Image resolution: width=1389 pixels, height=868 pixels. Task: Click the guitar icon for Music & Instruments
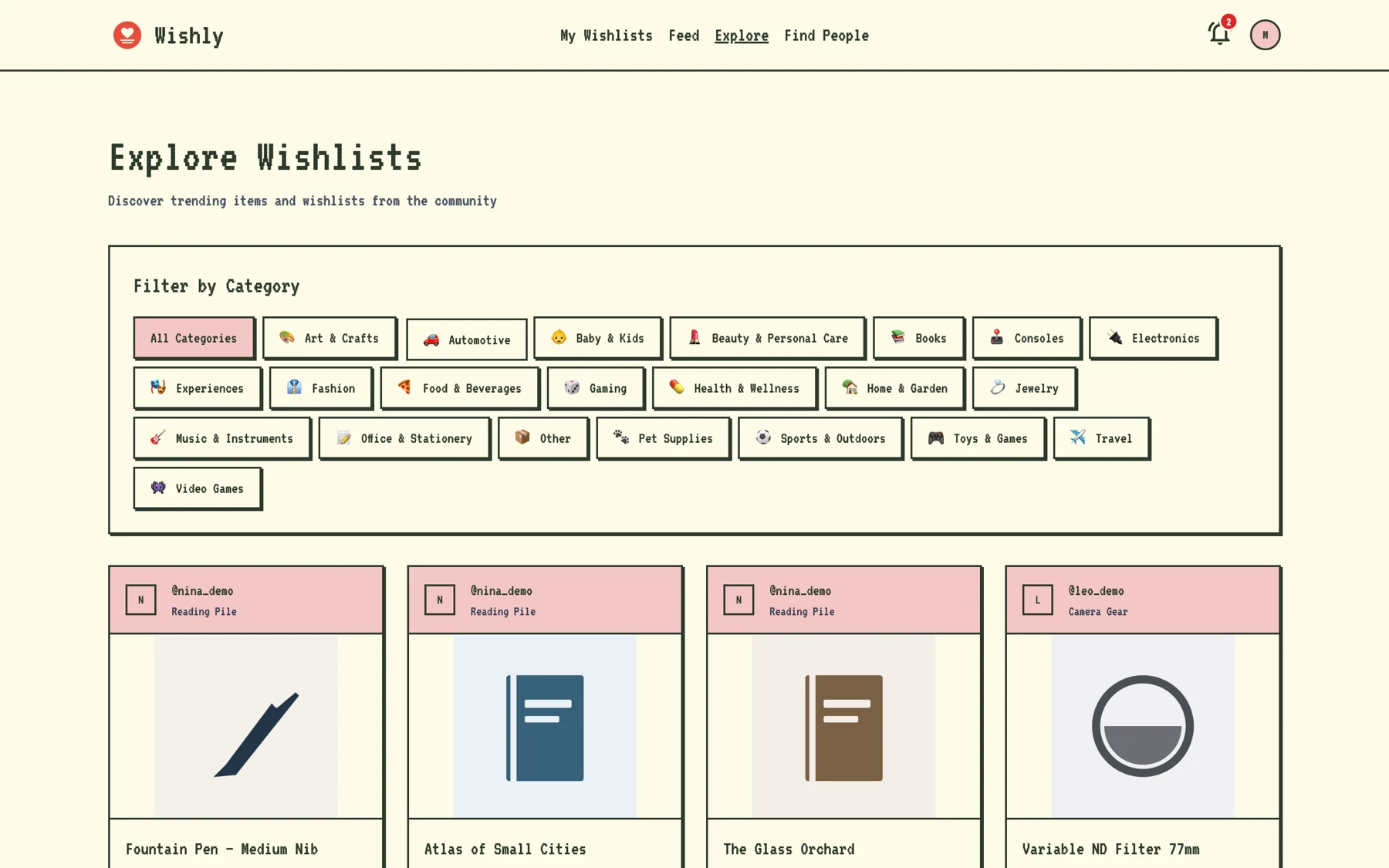click(x=158, y=437)
